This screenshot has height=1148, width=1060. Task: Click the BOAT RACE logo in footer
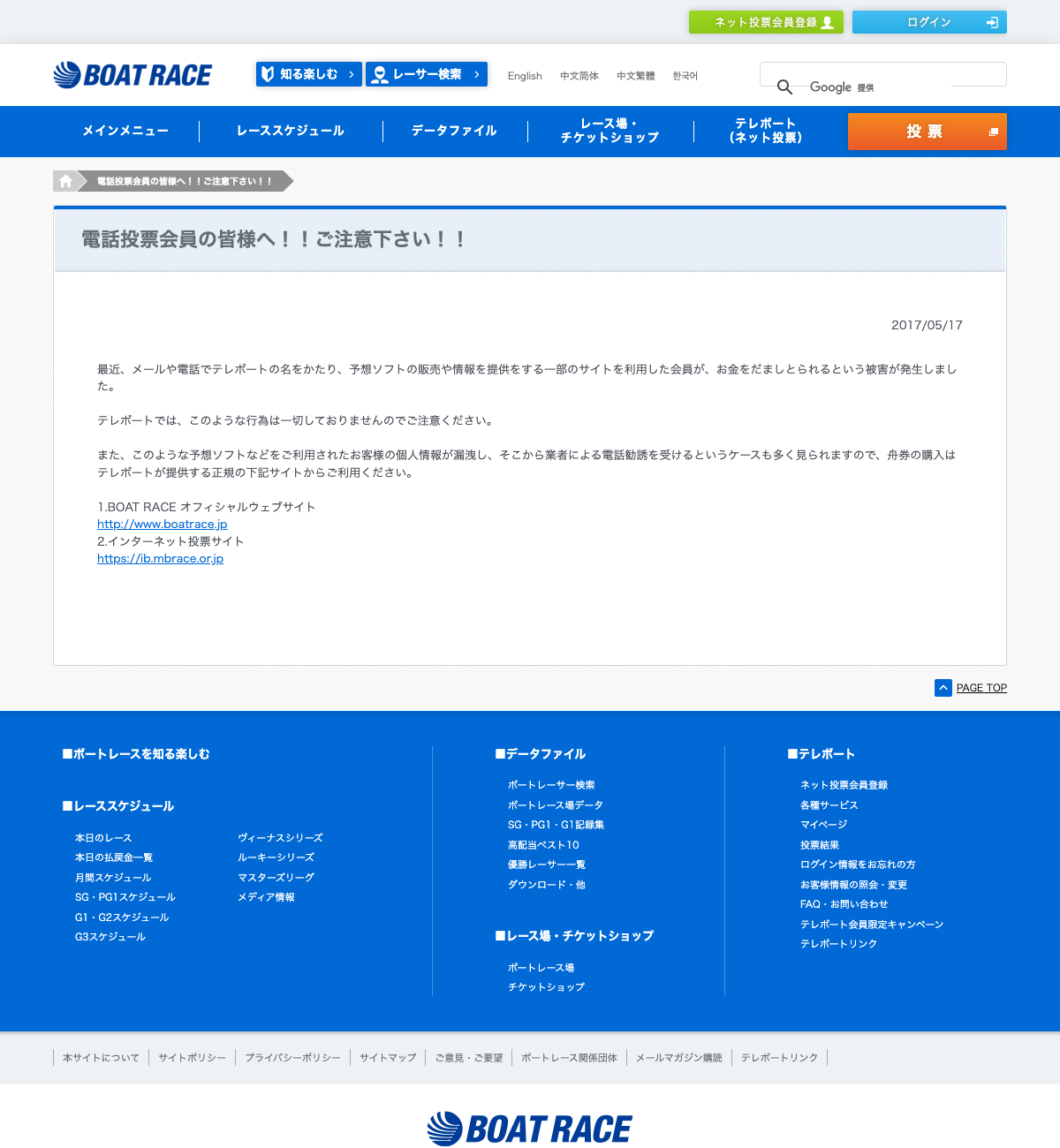click(x=530, y=1129)
